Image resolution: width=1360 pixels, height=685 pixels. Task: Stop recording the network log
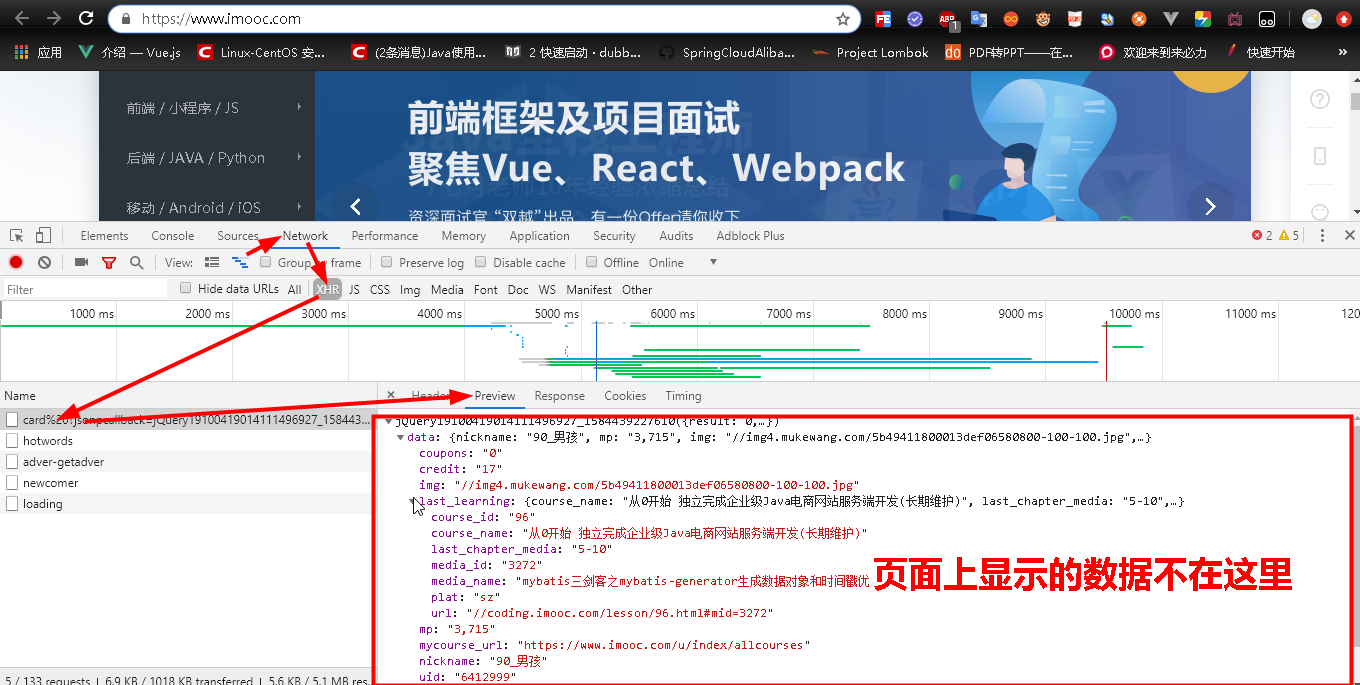point(16,262)
